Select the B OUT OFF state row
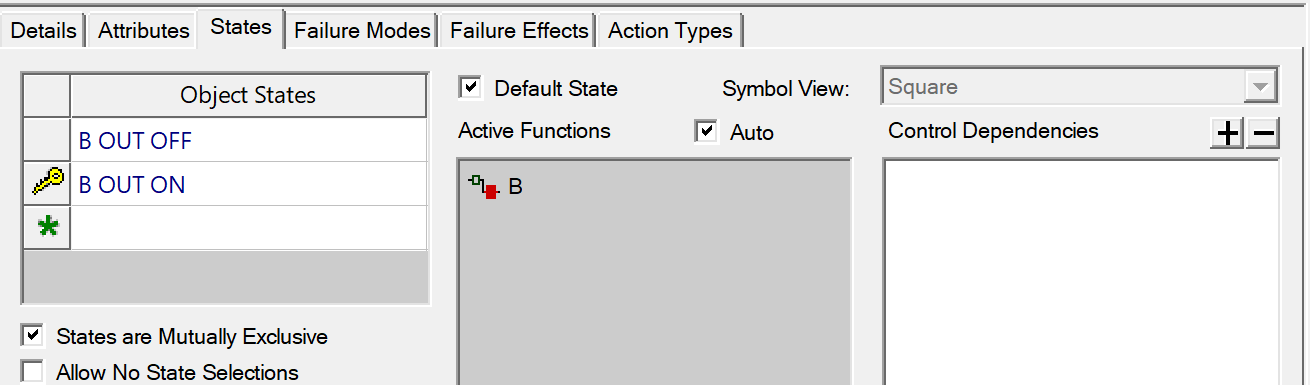 (x=248, y=140)
